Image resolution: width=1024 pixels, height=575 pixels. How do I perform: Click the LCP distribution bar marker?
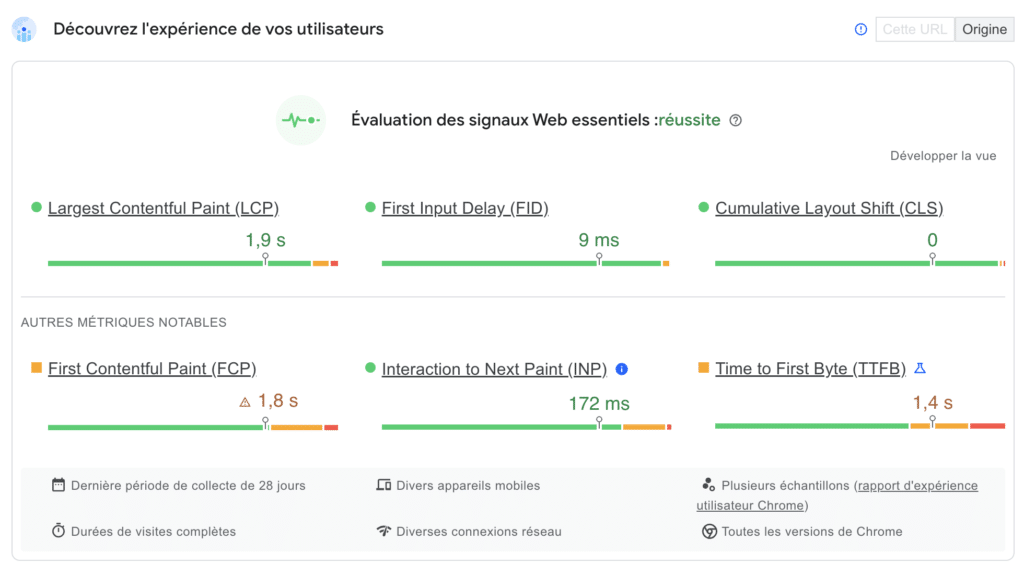265,259
